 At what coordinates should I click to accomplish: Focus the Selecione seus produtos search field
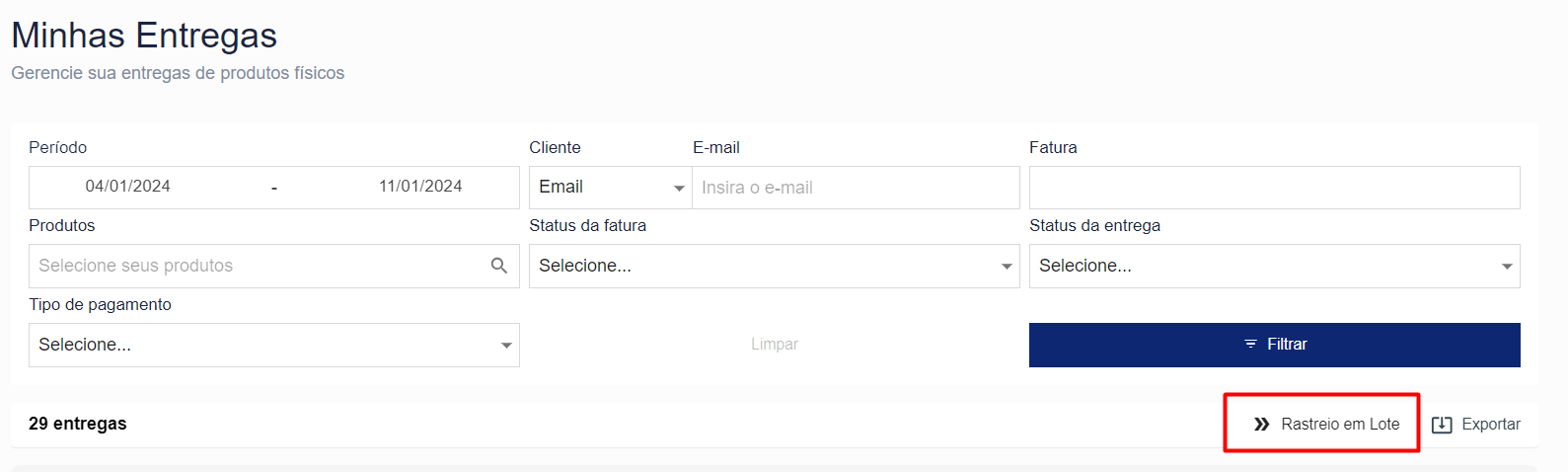[274, 267]
